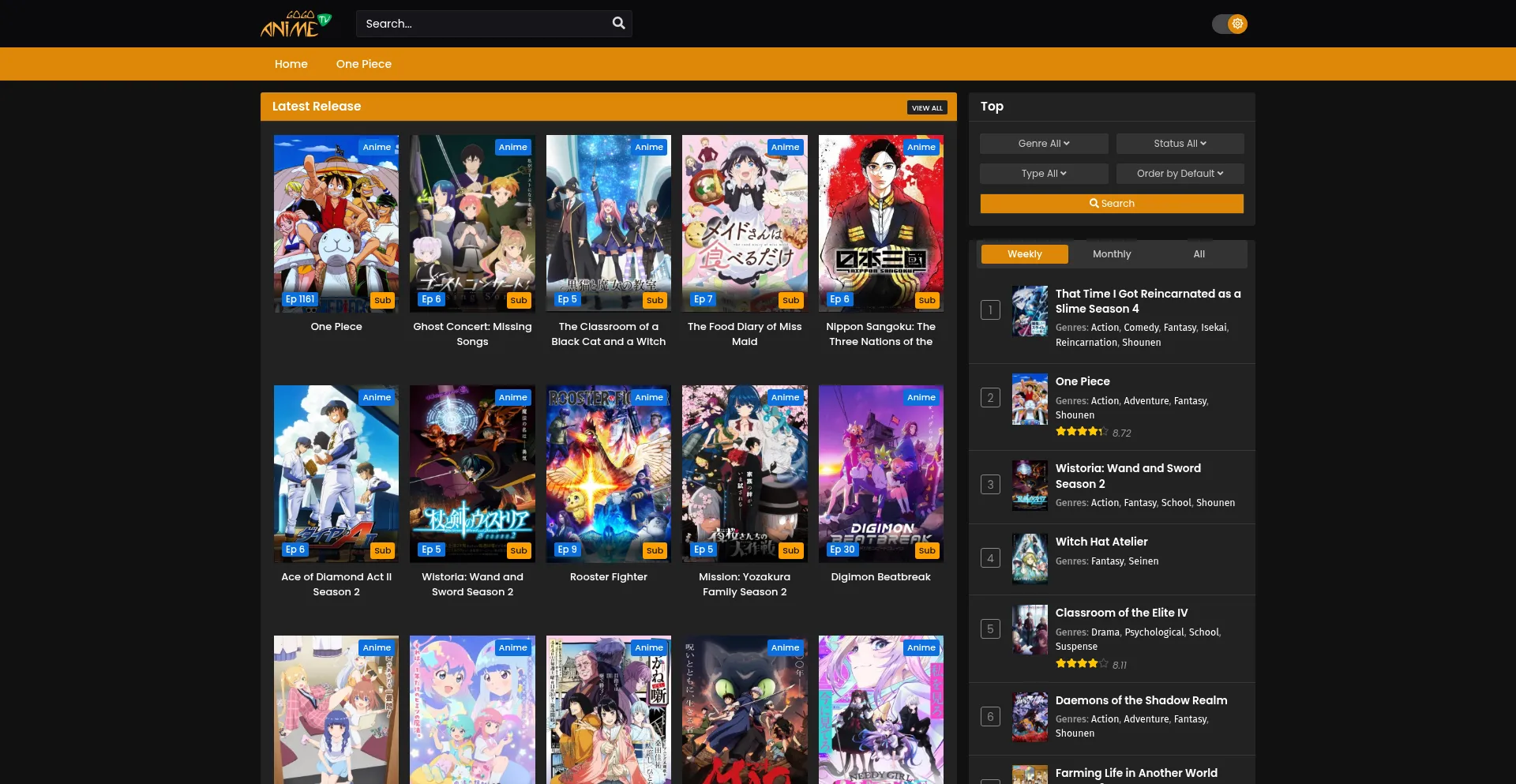Click rank 6 number box in Top list

click(990, 717)
